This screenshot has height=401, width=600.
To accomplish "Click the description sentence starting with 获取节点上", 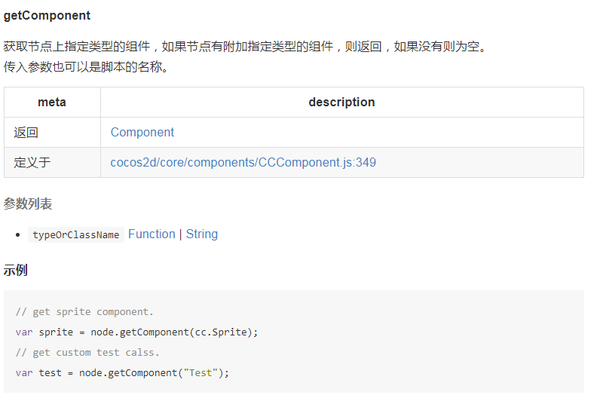I will point(245,47).
